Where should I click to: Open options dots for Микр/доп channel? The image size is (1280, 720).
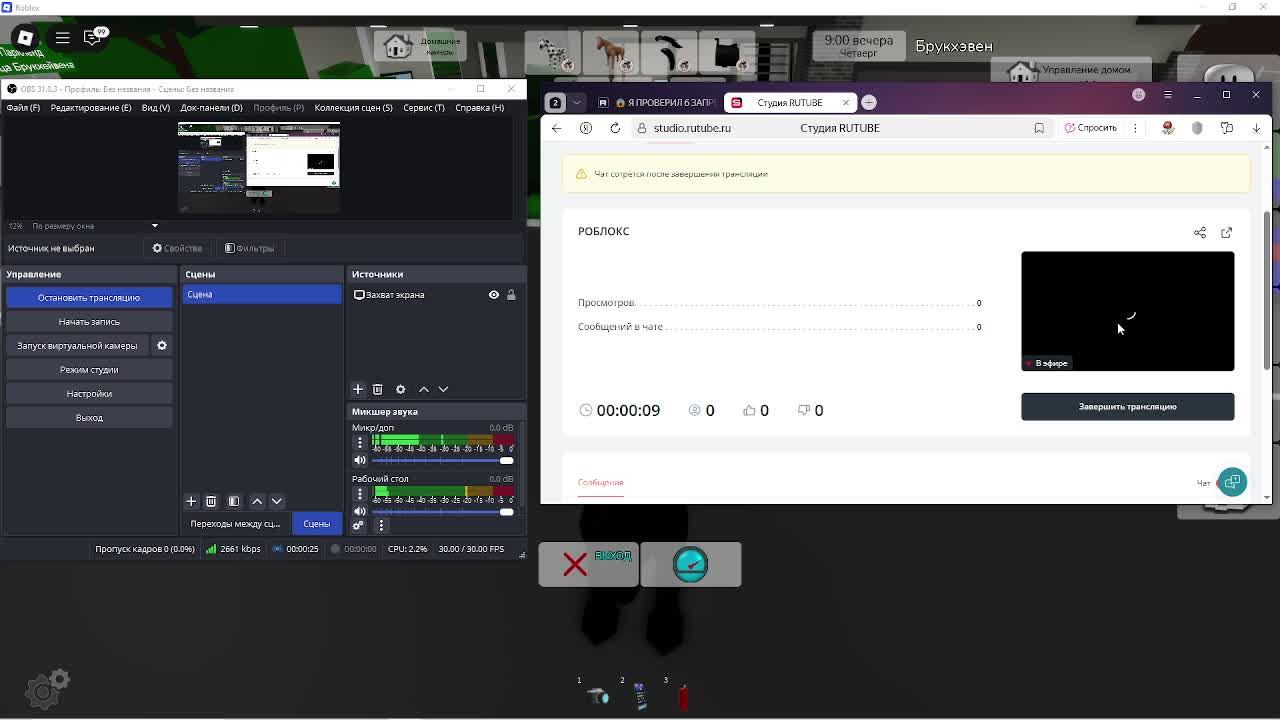pos(360,442)
